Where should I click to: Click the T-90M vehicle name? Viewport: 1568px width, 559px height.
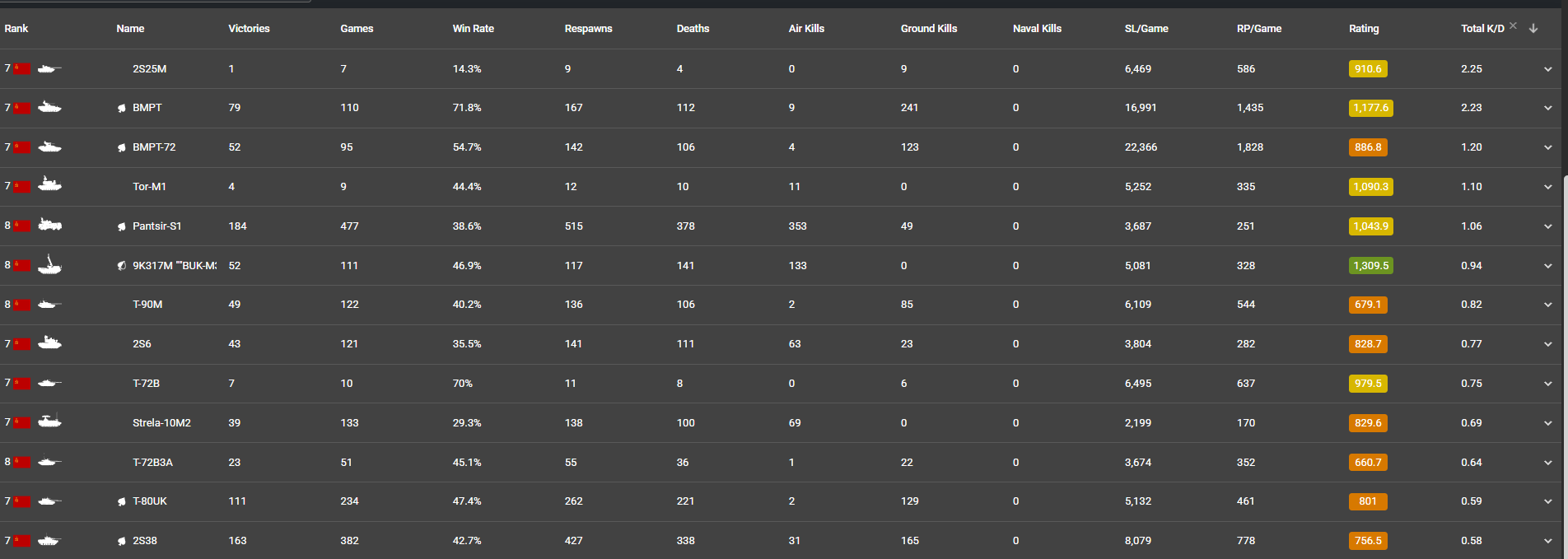[x=147, y=305]
